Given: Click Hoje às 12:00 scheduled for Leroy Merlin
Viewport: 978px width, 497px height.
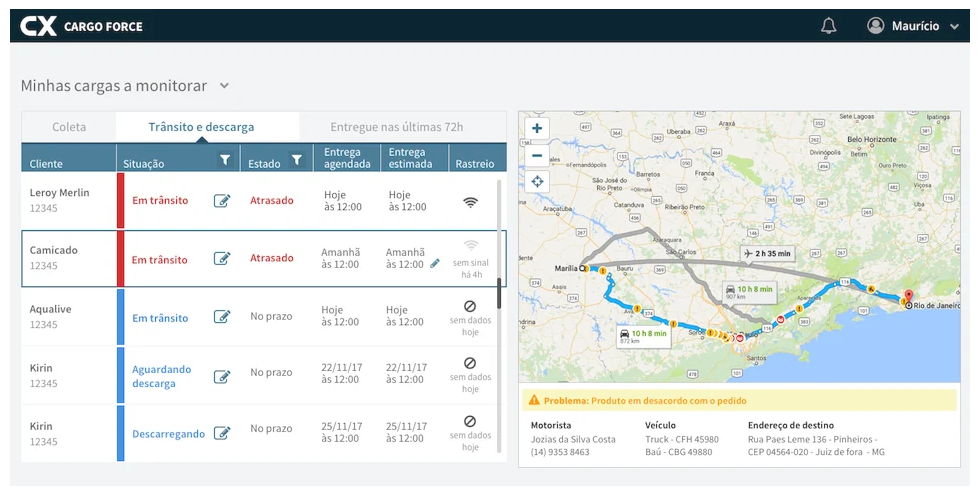Looking at the screenshot, I should 342,201.
